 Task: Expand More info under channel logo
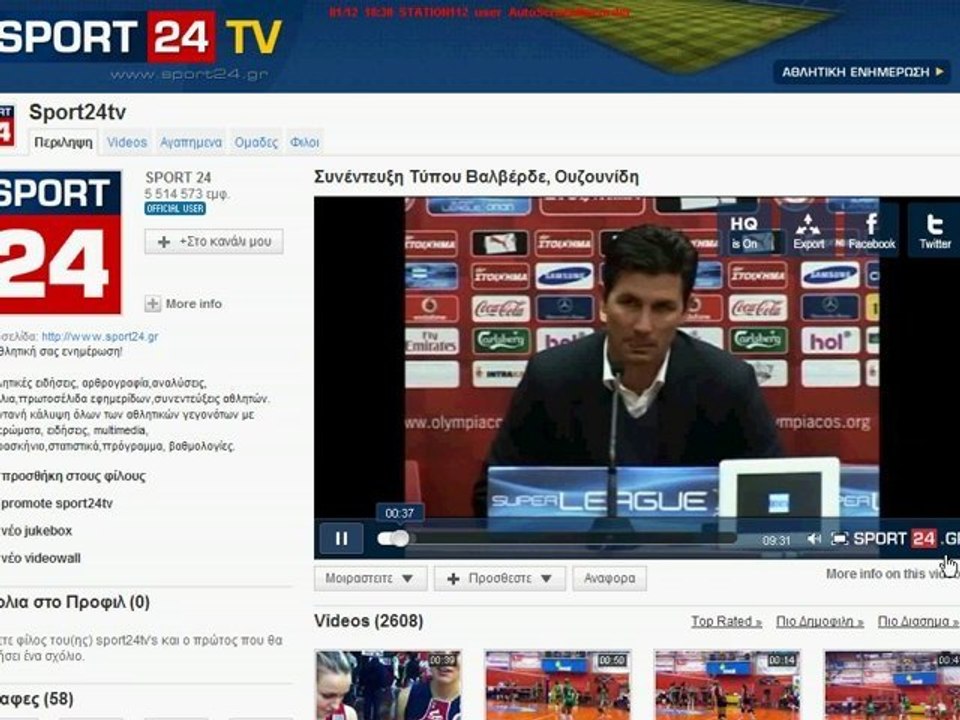[x=184, y=304]
